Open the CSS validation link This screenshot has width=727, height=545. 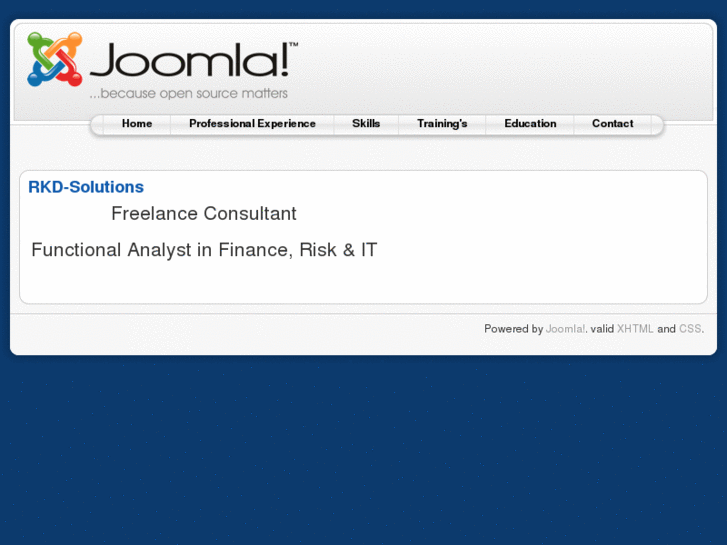tap(690, 329)
